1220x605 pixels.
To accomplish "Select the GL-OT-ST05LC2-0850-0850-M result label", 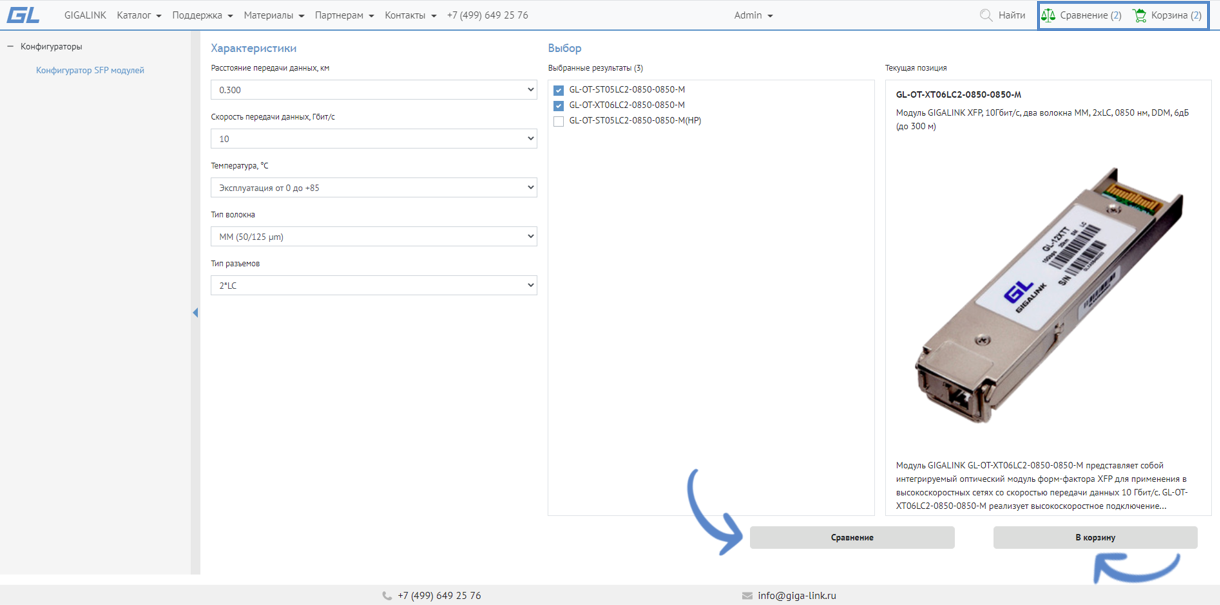I will click(627, 90).
